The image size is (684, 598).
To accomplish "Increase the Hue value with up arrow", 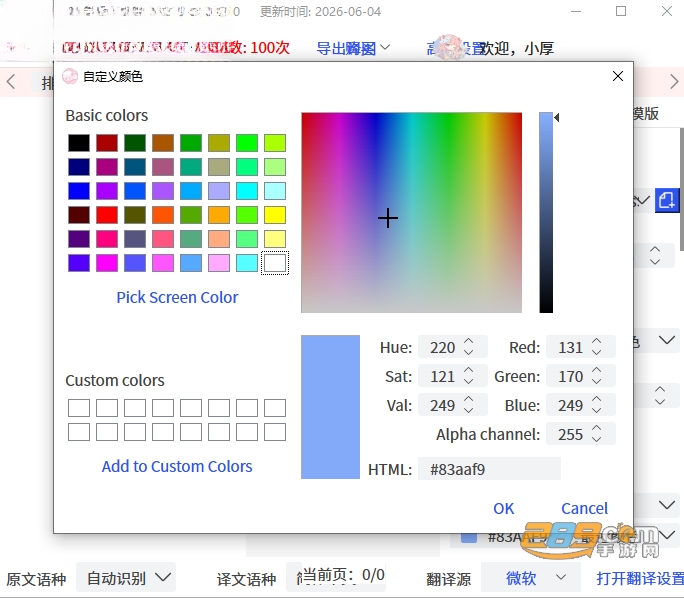I will (x=469, y=342).
